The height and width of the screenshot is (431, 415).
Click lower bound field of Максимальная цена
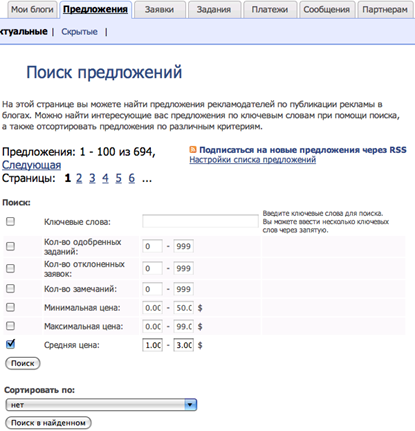(152, 326)
